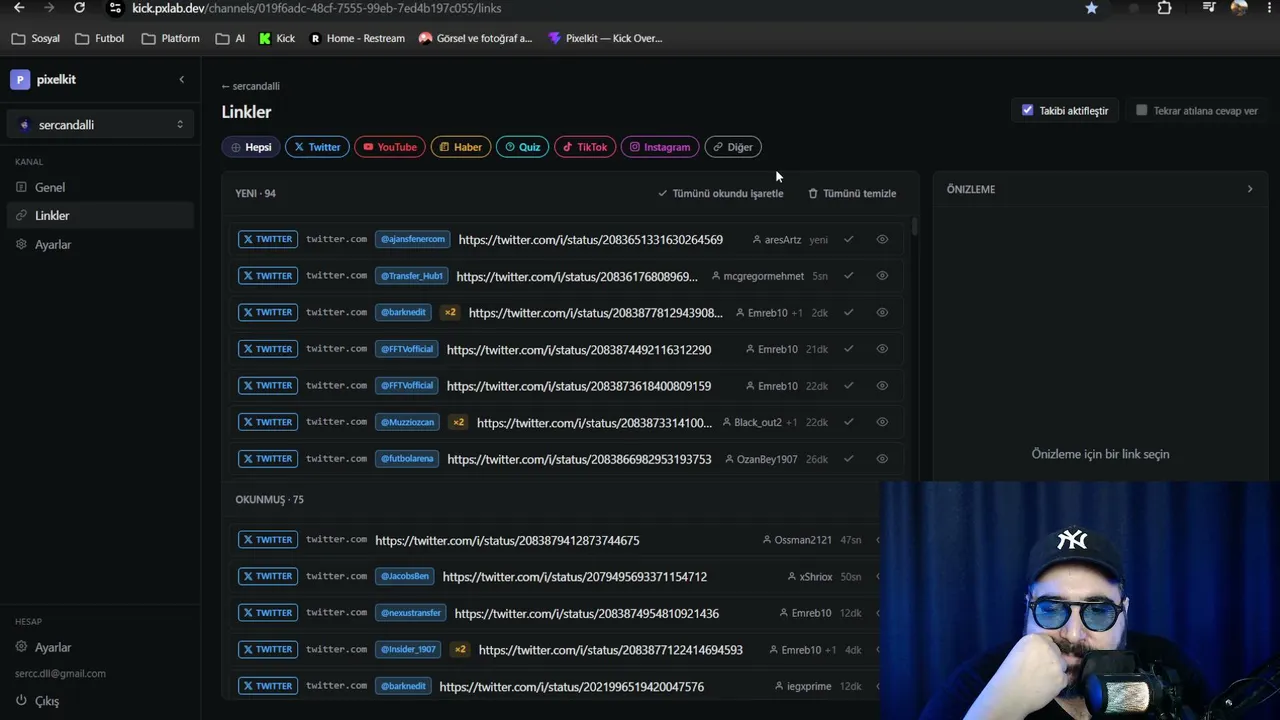Mark the link ending 809159 as read
This screenshot has width=1280, height=720.
[x=849, y=386]
